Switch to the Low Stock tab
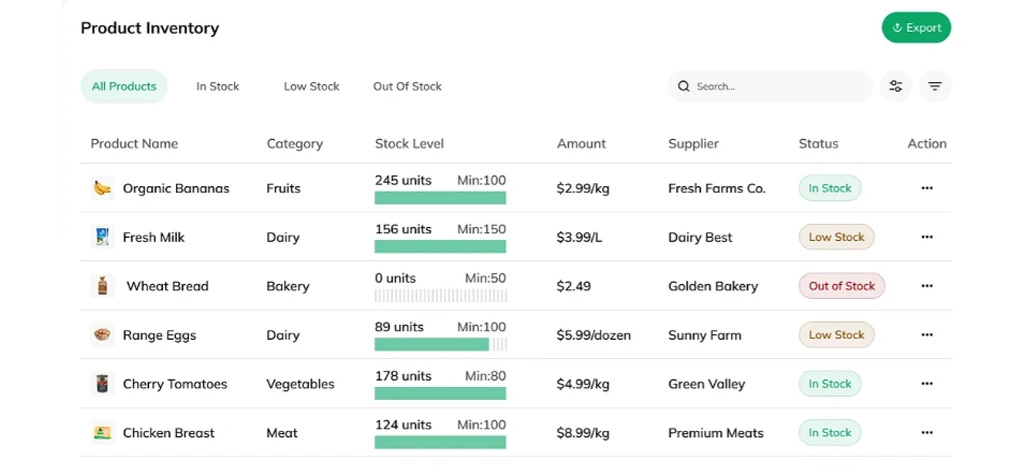The image size is (1026, 466). pyautogui.click(x=311, y=86)
